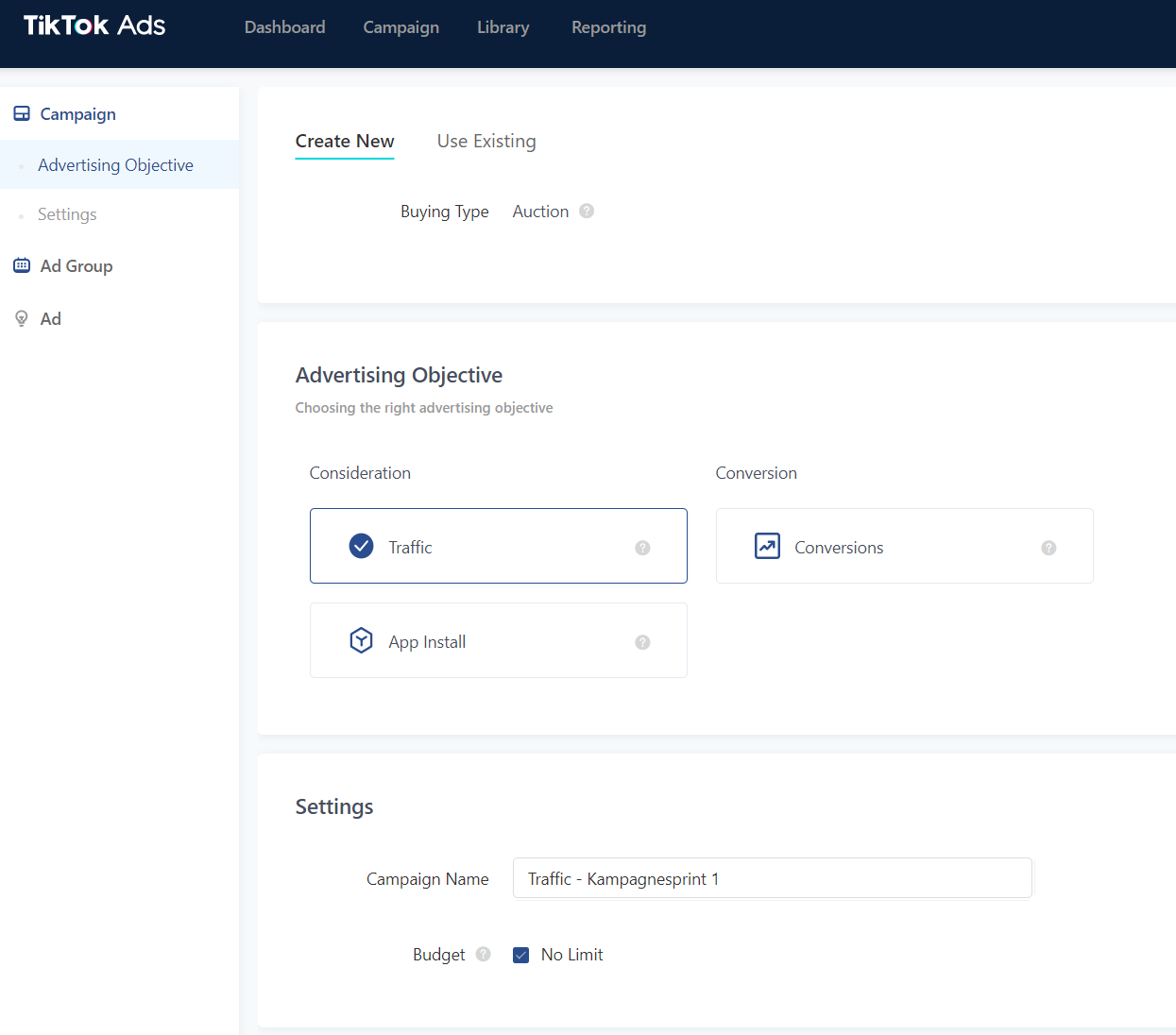This screenshot has height=1035, width=1176.
Task: Click the Buying Type label
Action: (444, 212)
